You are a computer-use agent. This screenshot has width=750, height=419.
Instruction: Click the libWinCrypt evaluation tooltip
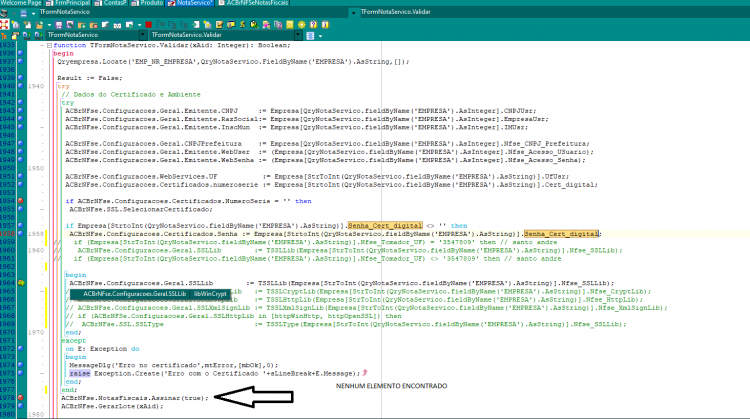coord(210,294)
